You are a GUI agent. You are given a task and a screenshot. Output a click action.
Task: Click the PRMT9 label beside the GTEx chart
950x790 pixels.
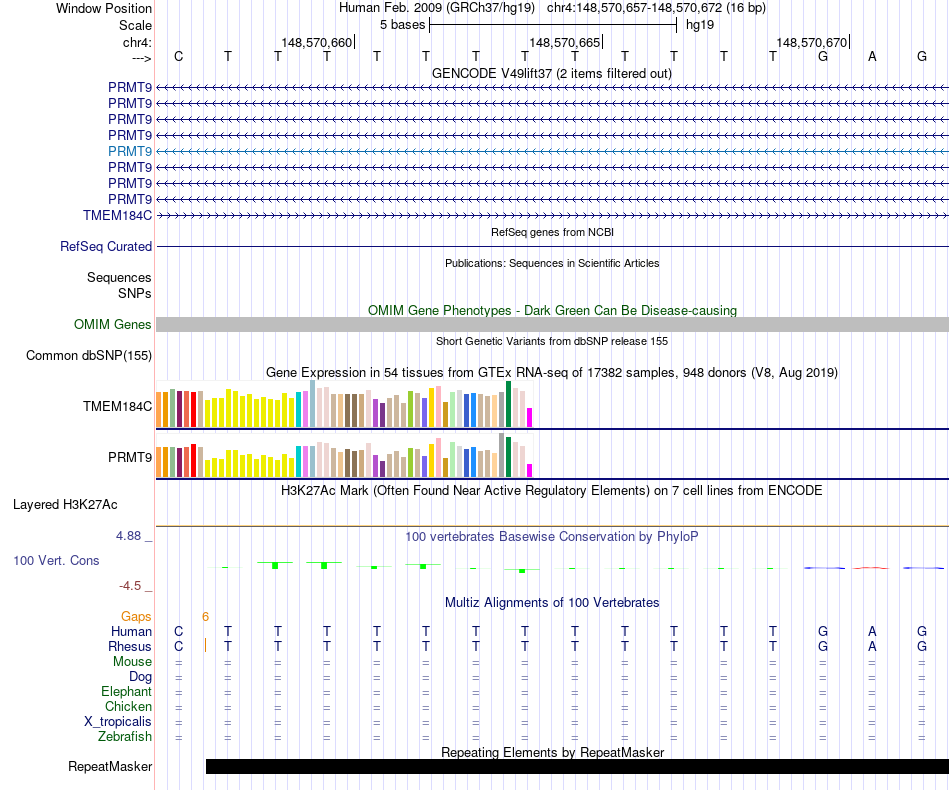point(130,457)
